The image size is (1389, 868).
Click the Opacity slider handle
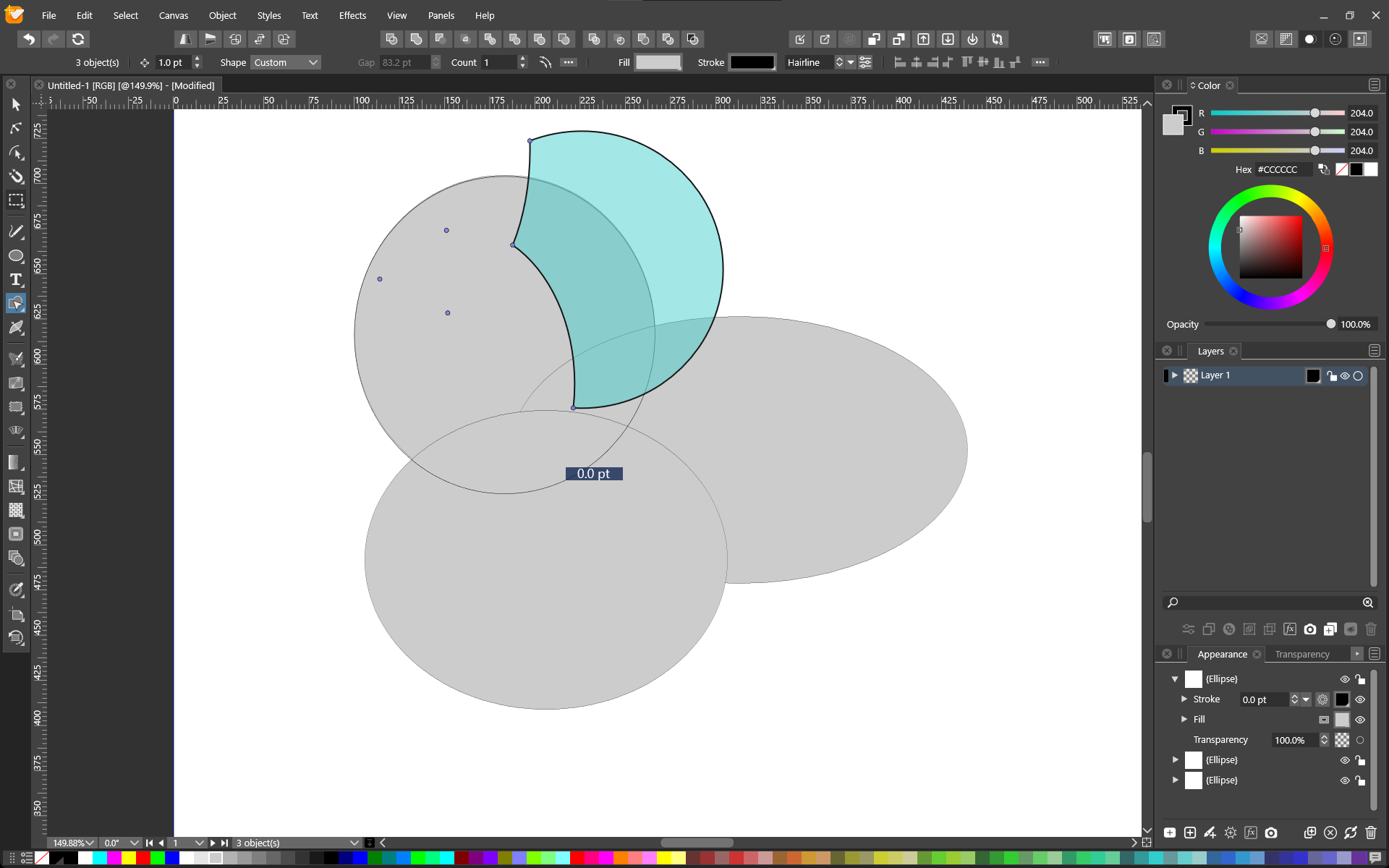click(x=1330, y=324)
